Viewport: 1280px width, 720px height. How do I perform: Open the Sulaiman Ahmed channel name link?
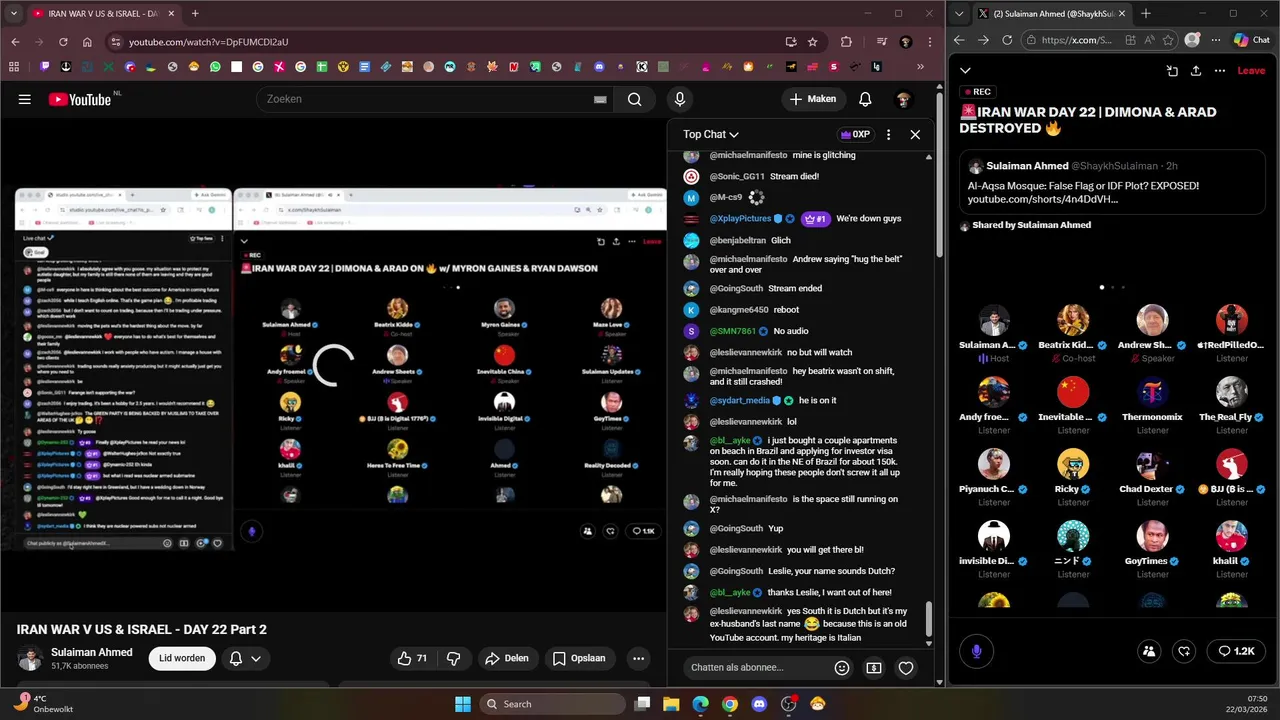point(92,652)
